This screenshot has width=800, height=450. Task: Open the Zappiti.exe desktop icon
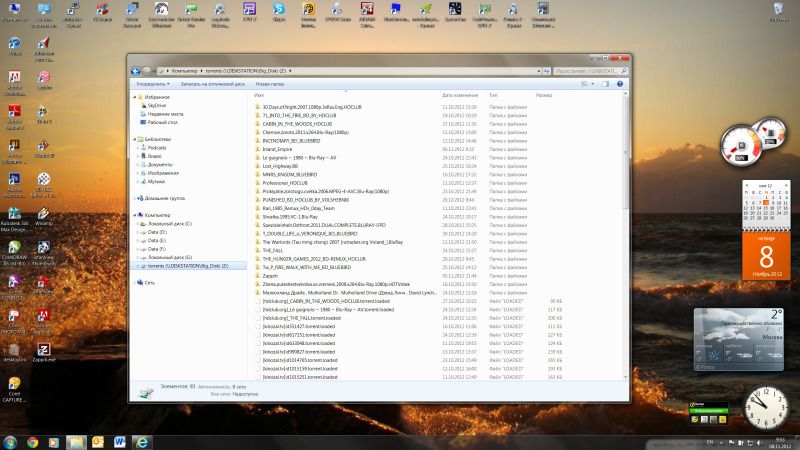43,352
